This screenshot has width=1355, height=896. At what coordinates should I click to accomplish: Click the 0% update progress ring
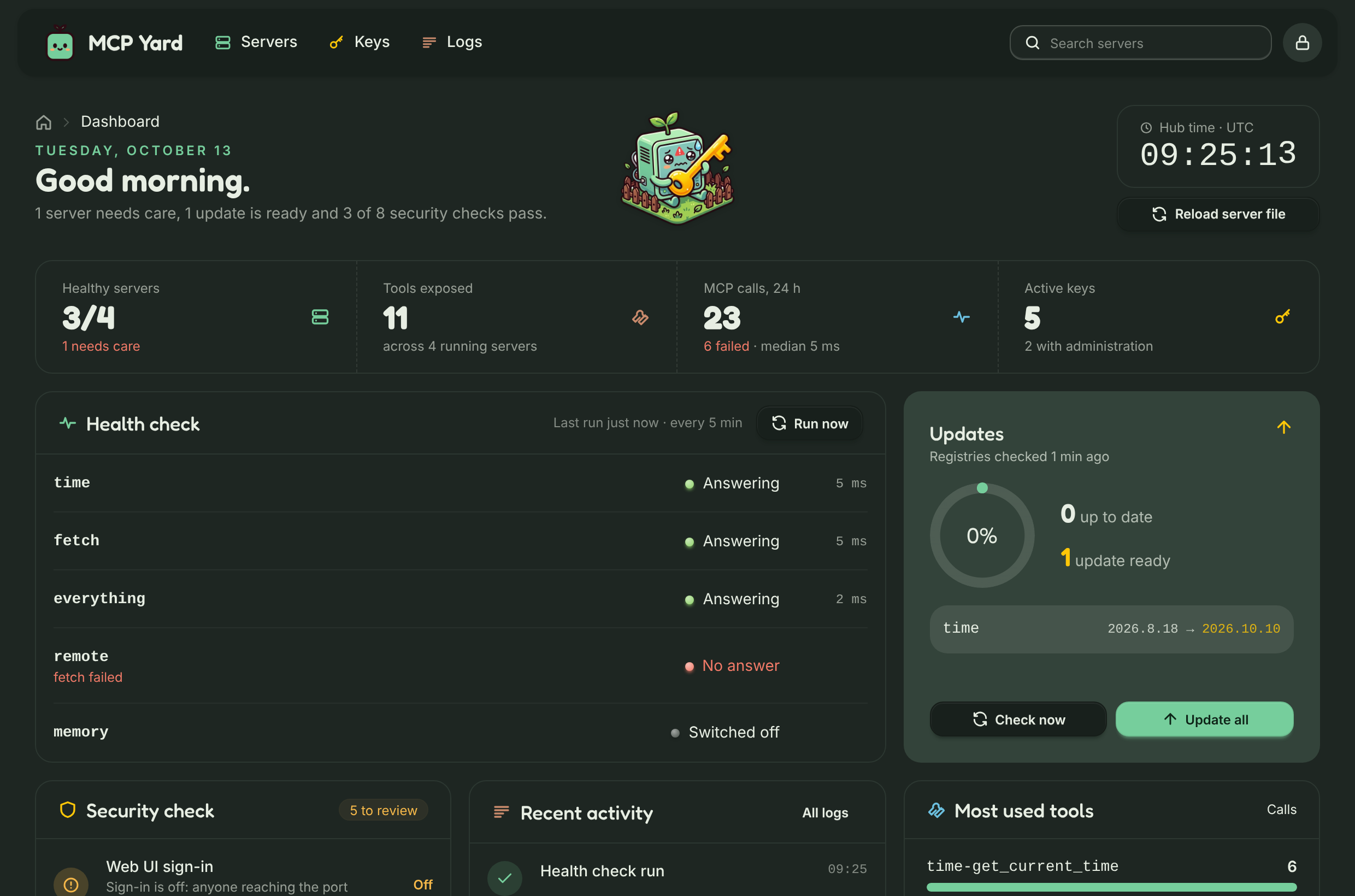point(982,535)
